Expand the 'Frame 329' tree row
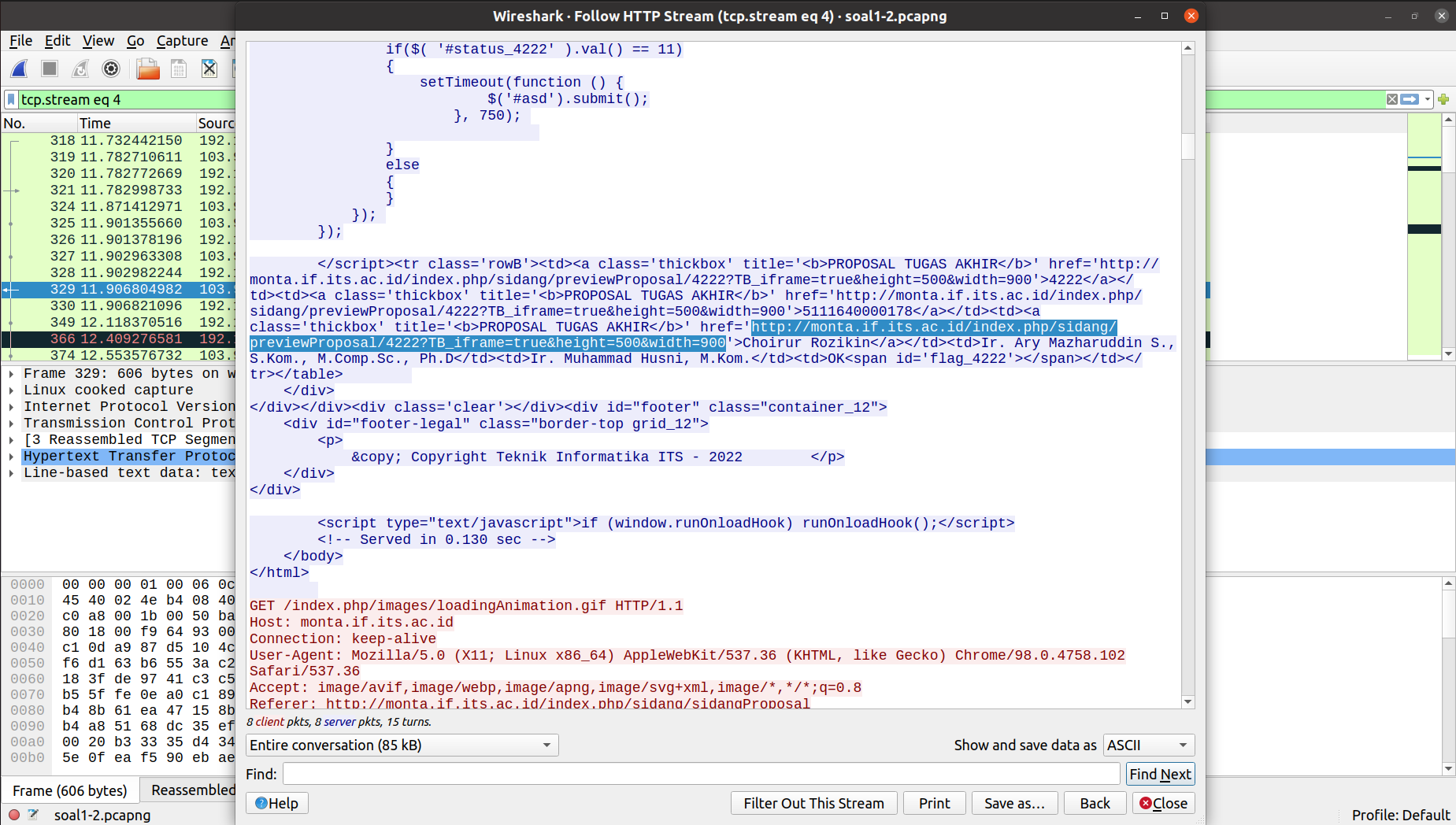The width and height of the screenshot is (1456, 825). pos(11,374)
